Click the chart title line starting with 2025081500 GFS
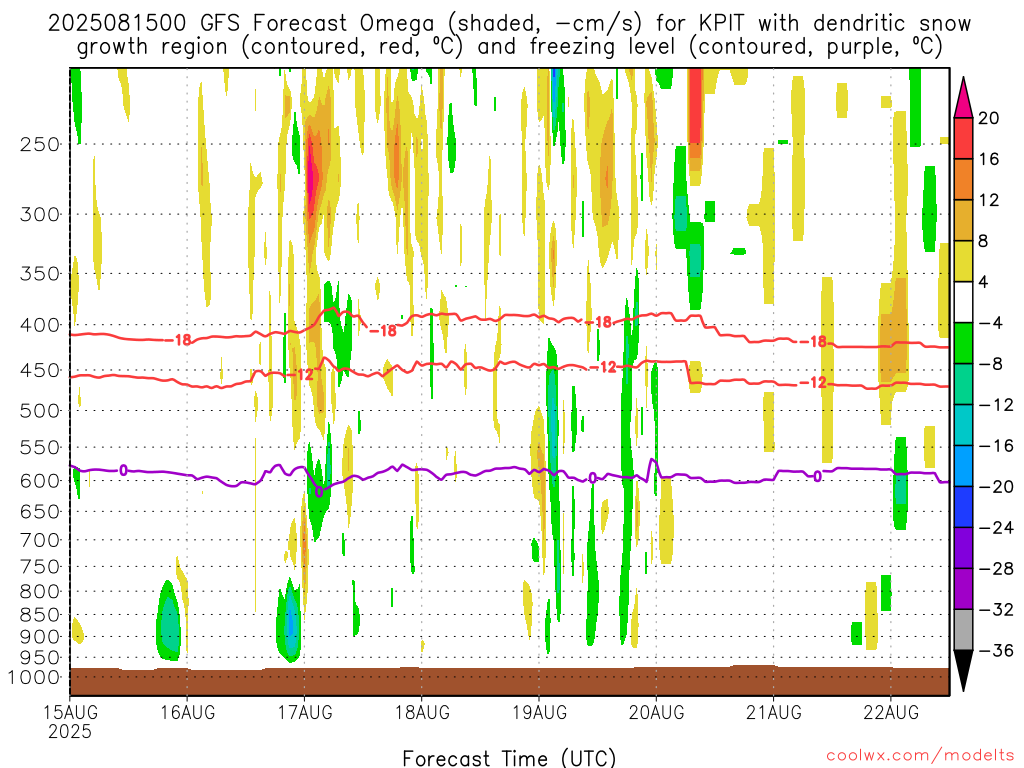 pyautogui.click(x=509, y=24)
